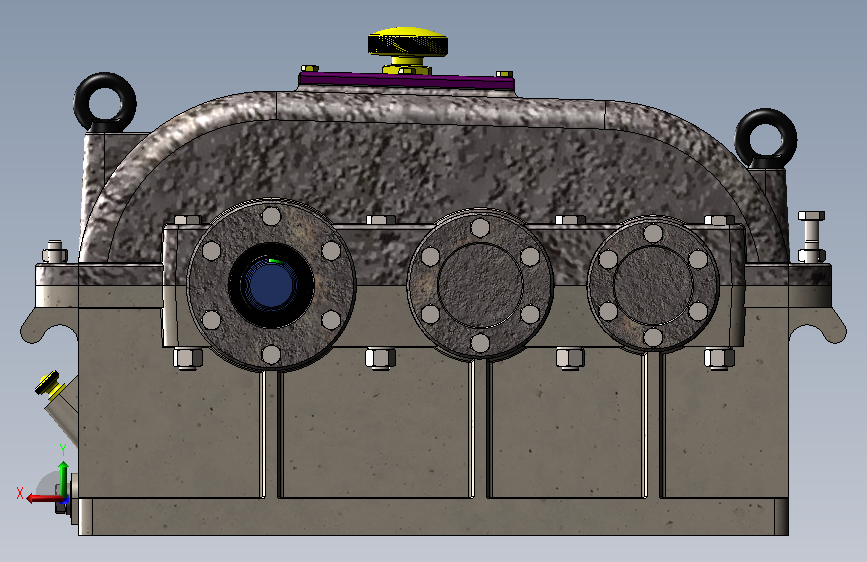Select the vertical rib below middle bearing cover
The image size is (867, 562).
point(480,429)
